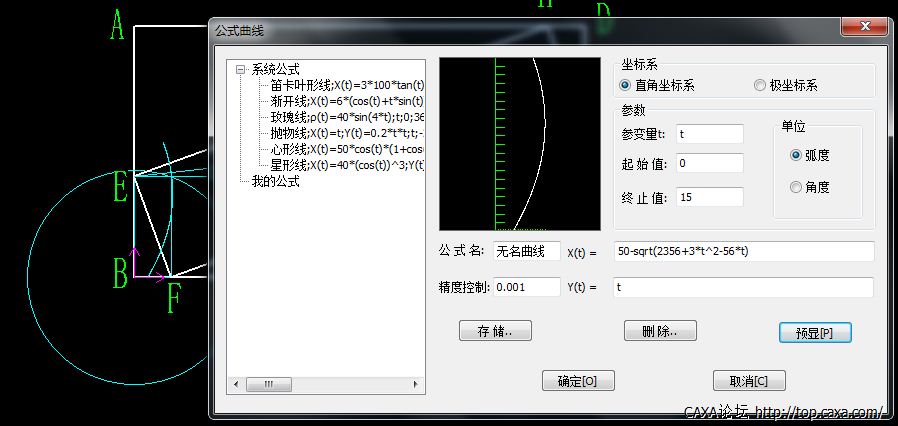This screenshot has width=898, height=426.
Task: Open the 我的公式 tree node
Action: click(x=275, y=182)
